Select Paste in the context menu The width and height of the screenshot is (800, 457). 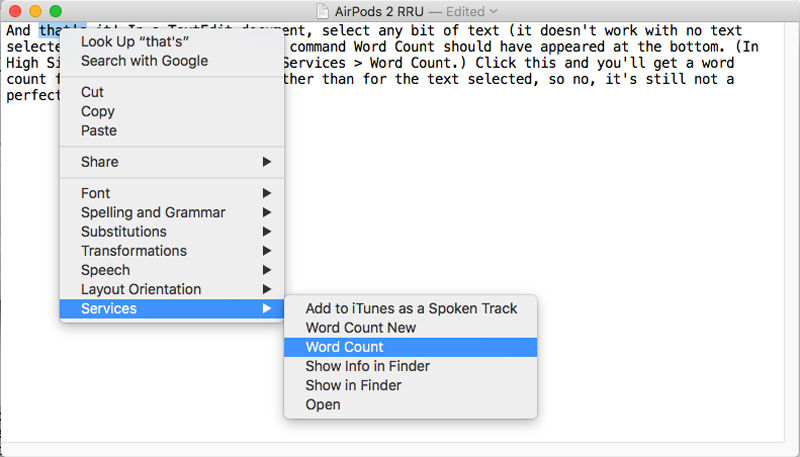click(98, 130)
